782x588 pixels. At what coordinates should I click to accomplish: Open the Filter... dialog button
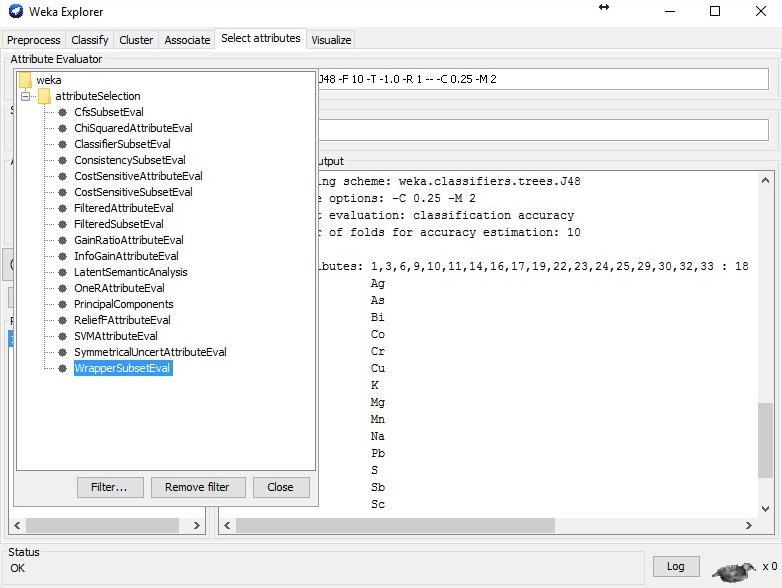coord(110,487)
